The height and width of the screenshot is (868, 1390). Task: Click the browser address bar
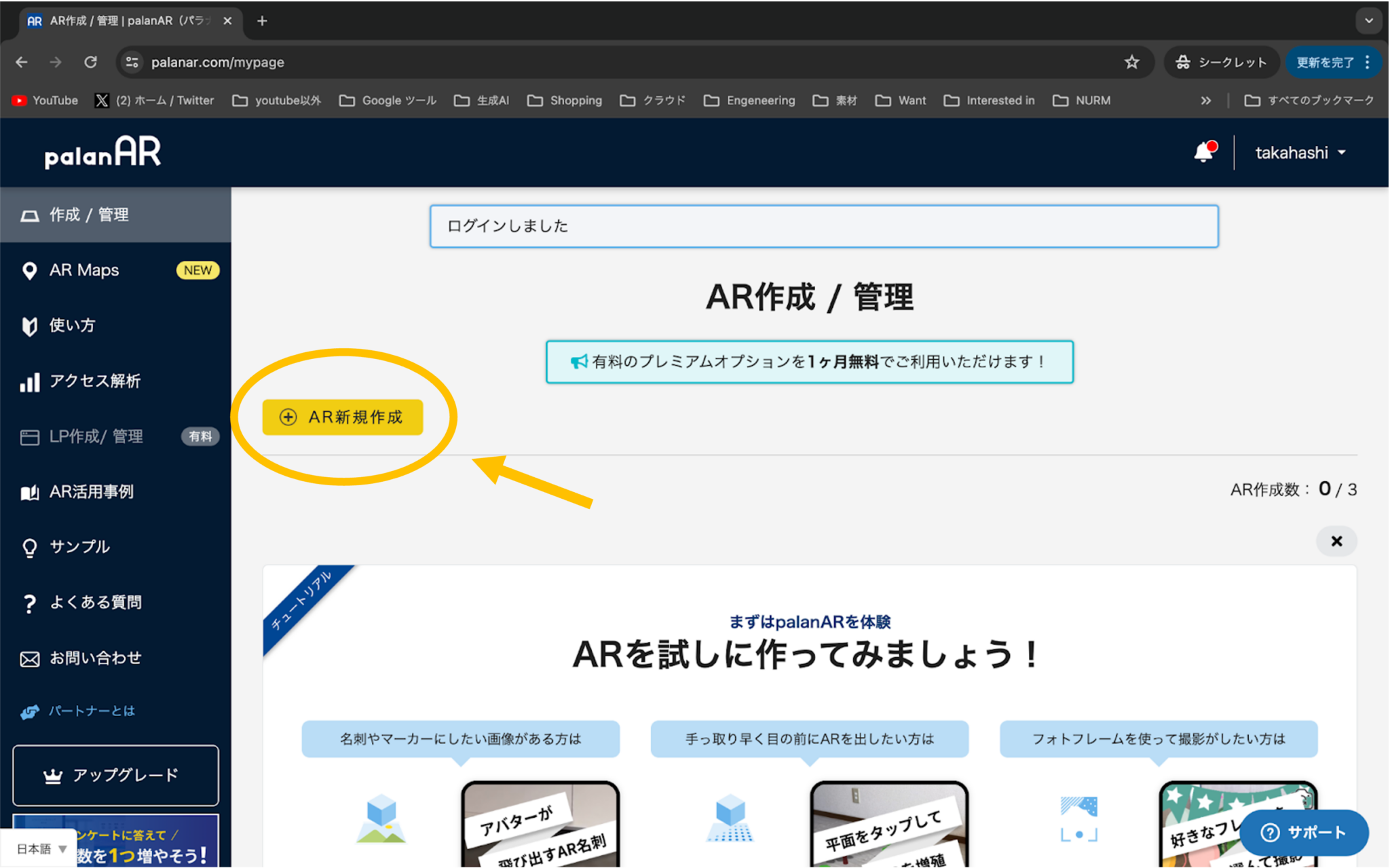pos(217,62)
